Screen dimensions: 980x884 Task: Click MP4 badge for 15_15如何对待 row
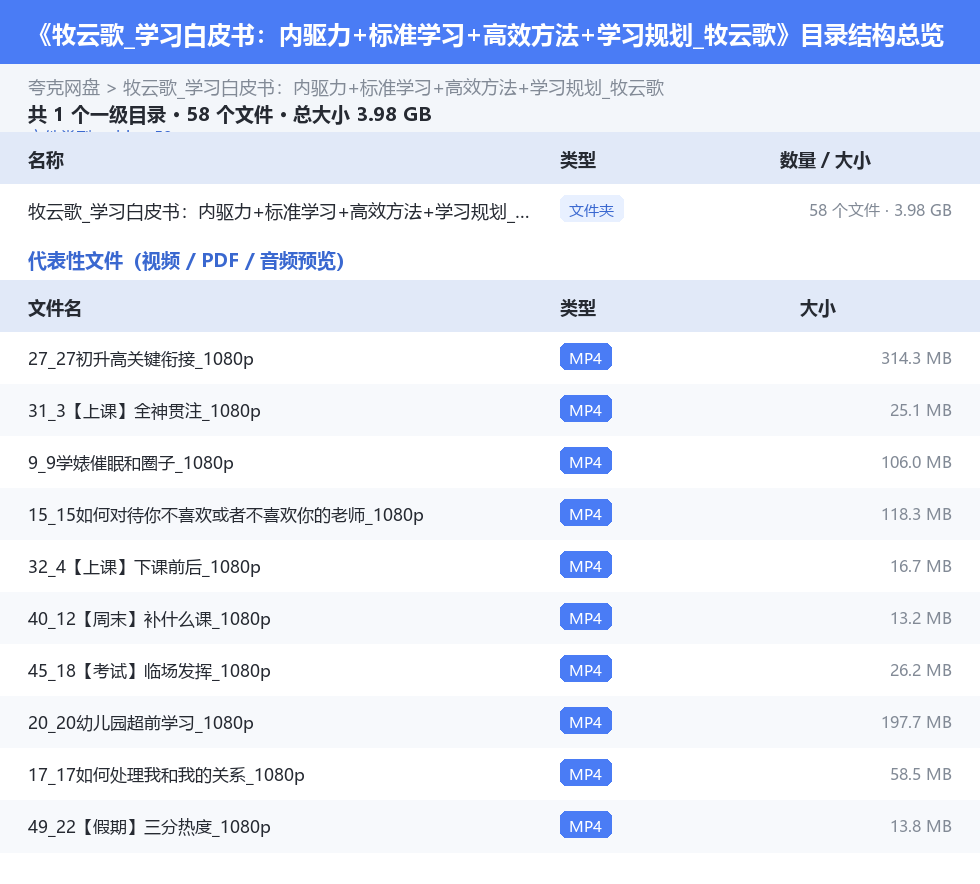click(586, 513)
